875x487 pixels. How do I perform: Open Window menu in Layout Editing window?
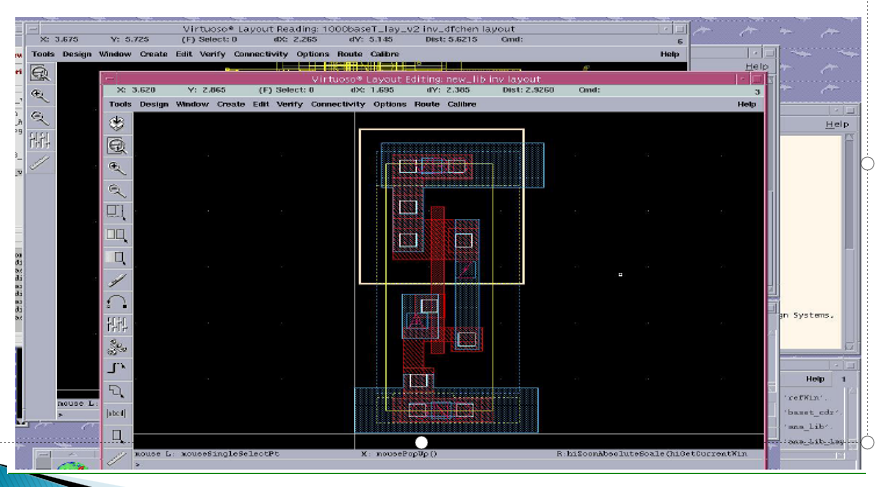click(x=192, y=104)
